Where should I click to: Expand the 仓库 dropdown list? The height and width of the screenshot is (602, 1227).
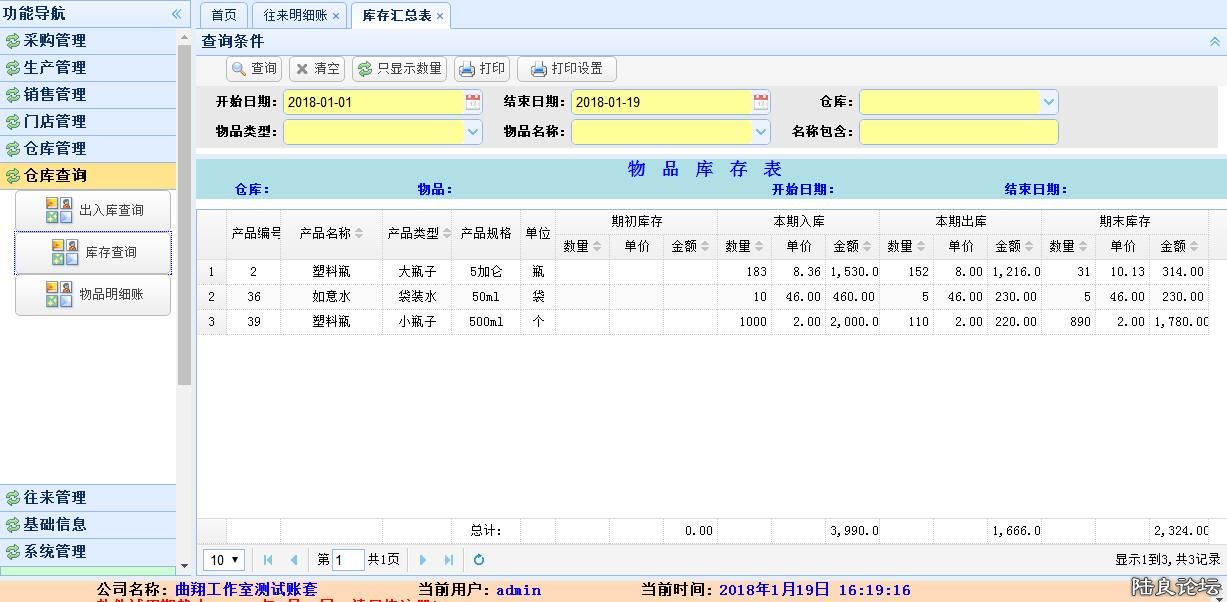[1048, 102]
